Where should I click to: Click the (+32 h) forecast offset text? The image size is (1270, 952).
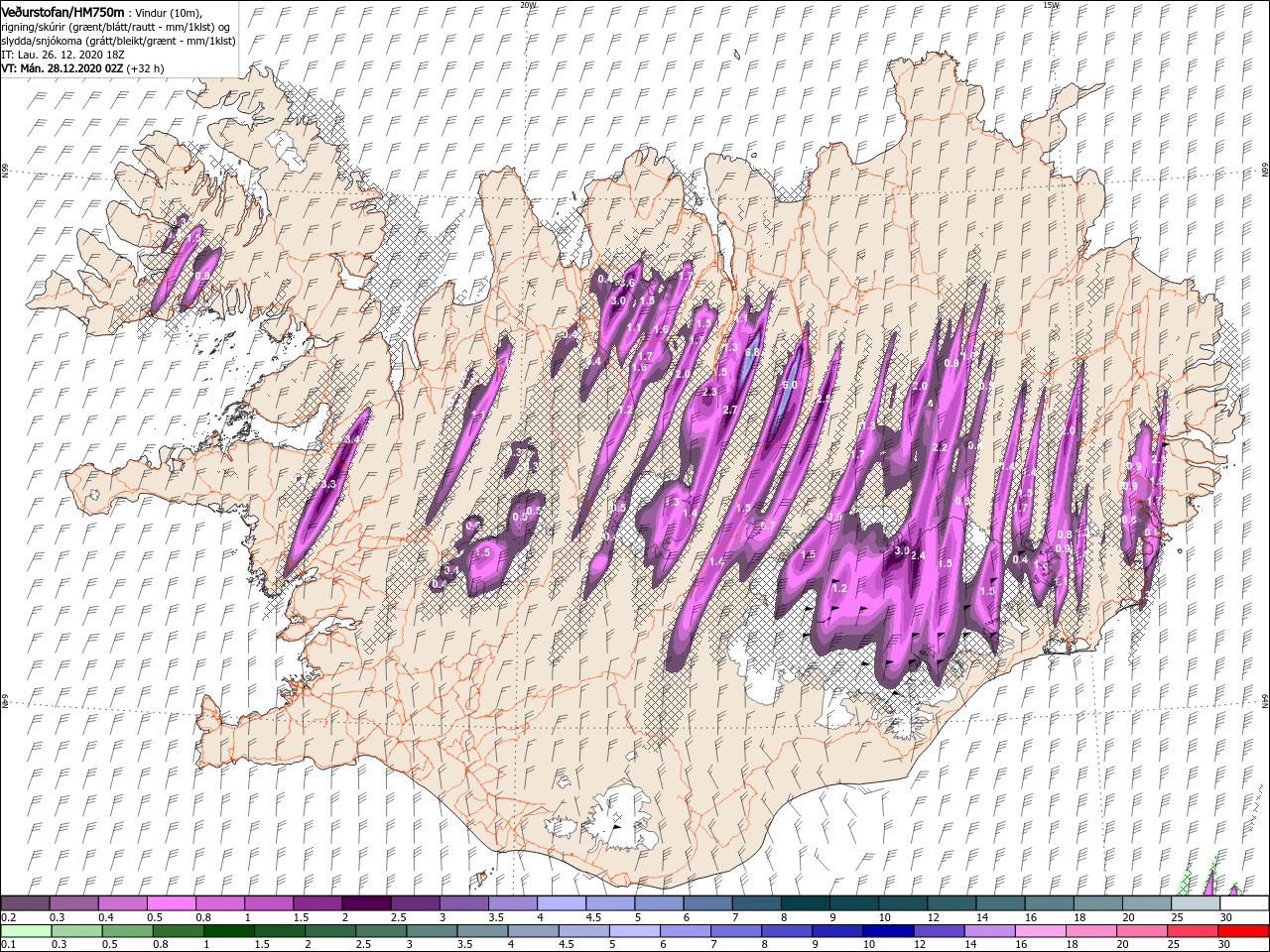tap(145, 68)
